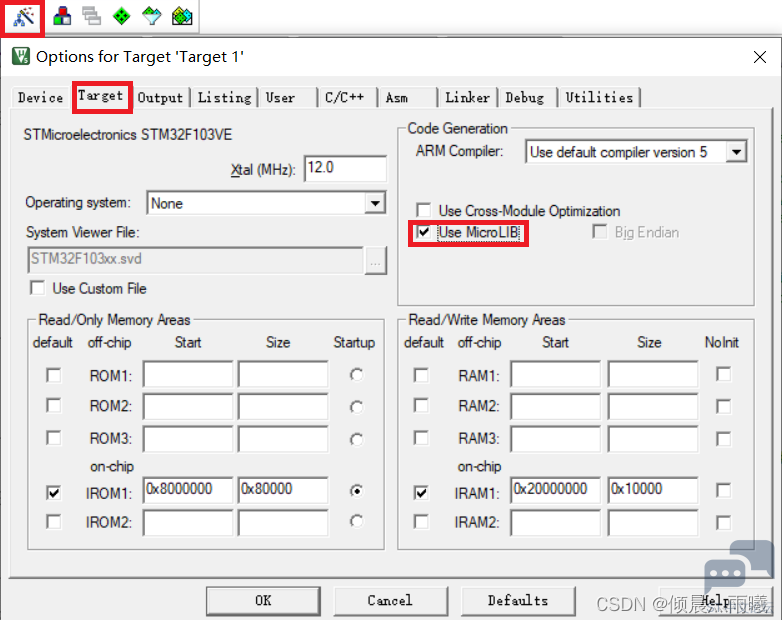Enable the Use Custom File checkbox
Image resolution: width=783 pixels, height=623 pixels.
point(37,288)
